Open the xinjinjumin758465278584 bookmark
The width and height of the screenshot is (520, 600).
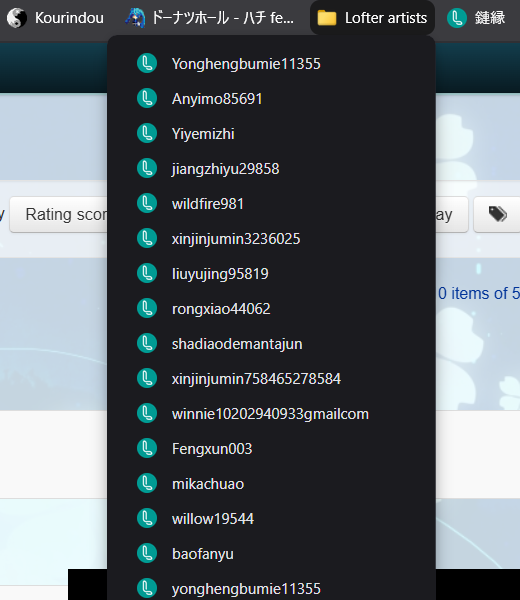(x=271, y=378)
